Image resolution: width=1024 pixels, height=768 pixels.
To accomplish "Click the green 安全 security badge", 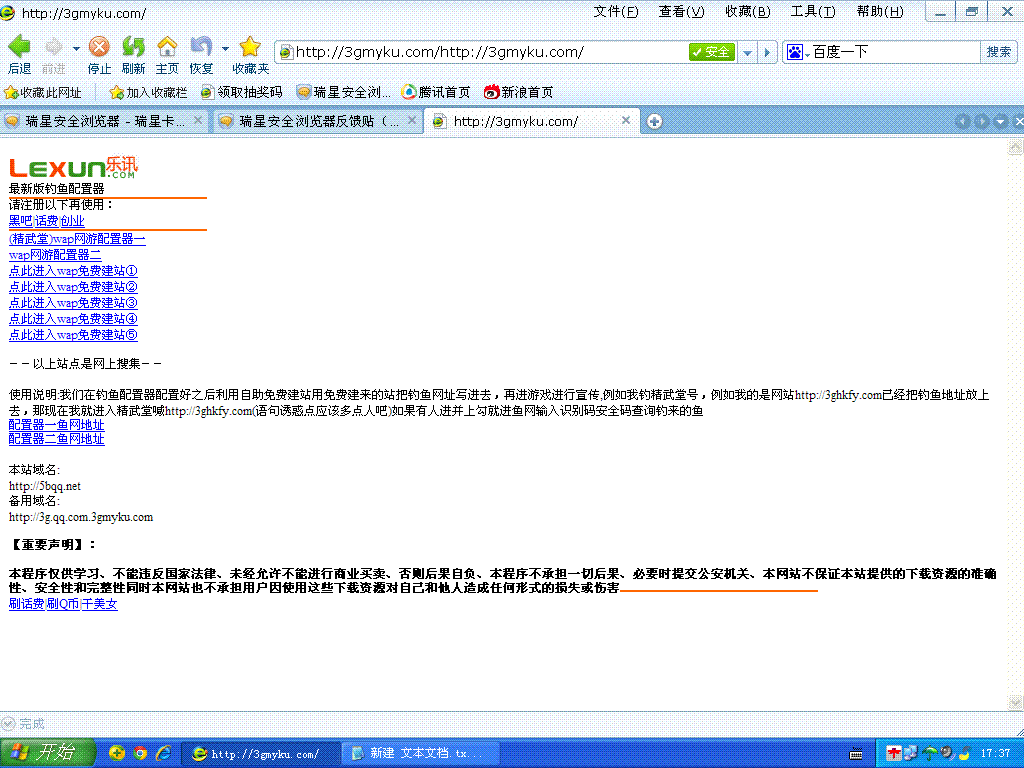I will click(x=712, y=52).
